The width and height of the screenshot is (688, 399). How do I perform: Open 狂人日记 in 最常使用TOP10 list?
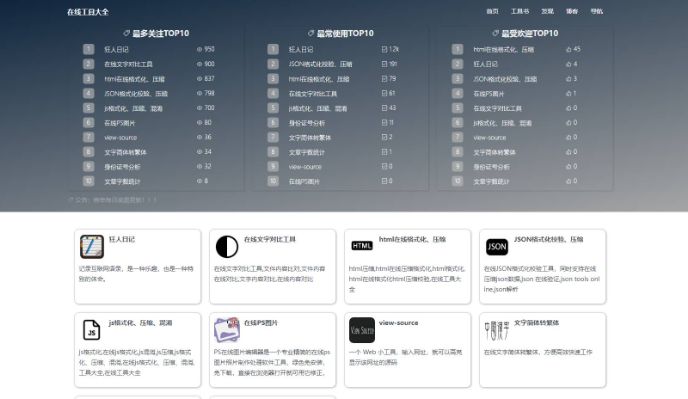[301, 50]
